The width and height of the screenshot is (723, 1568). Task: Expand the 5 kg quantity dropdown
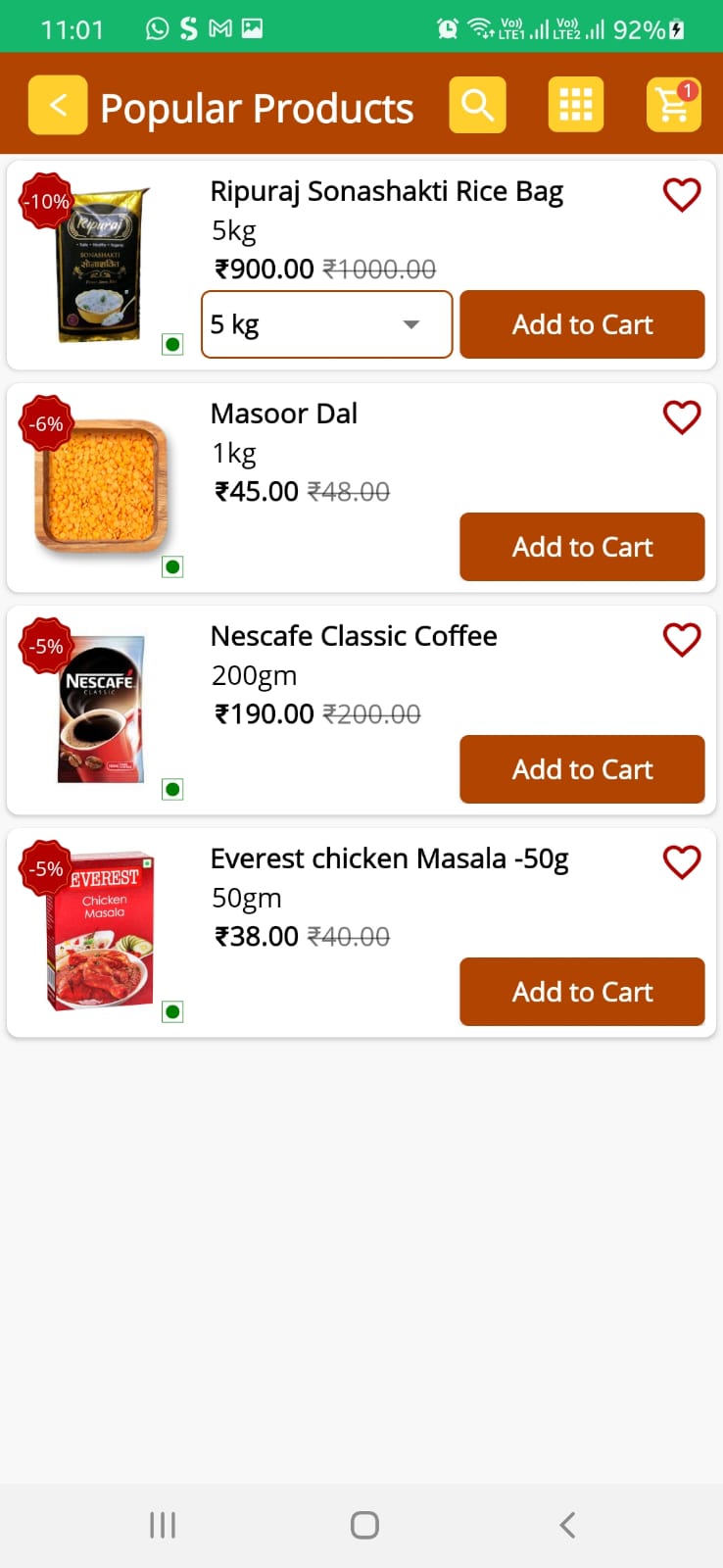[x=327, y=324]
